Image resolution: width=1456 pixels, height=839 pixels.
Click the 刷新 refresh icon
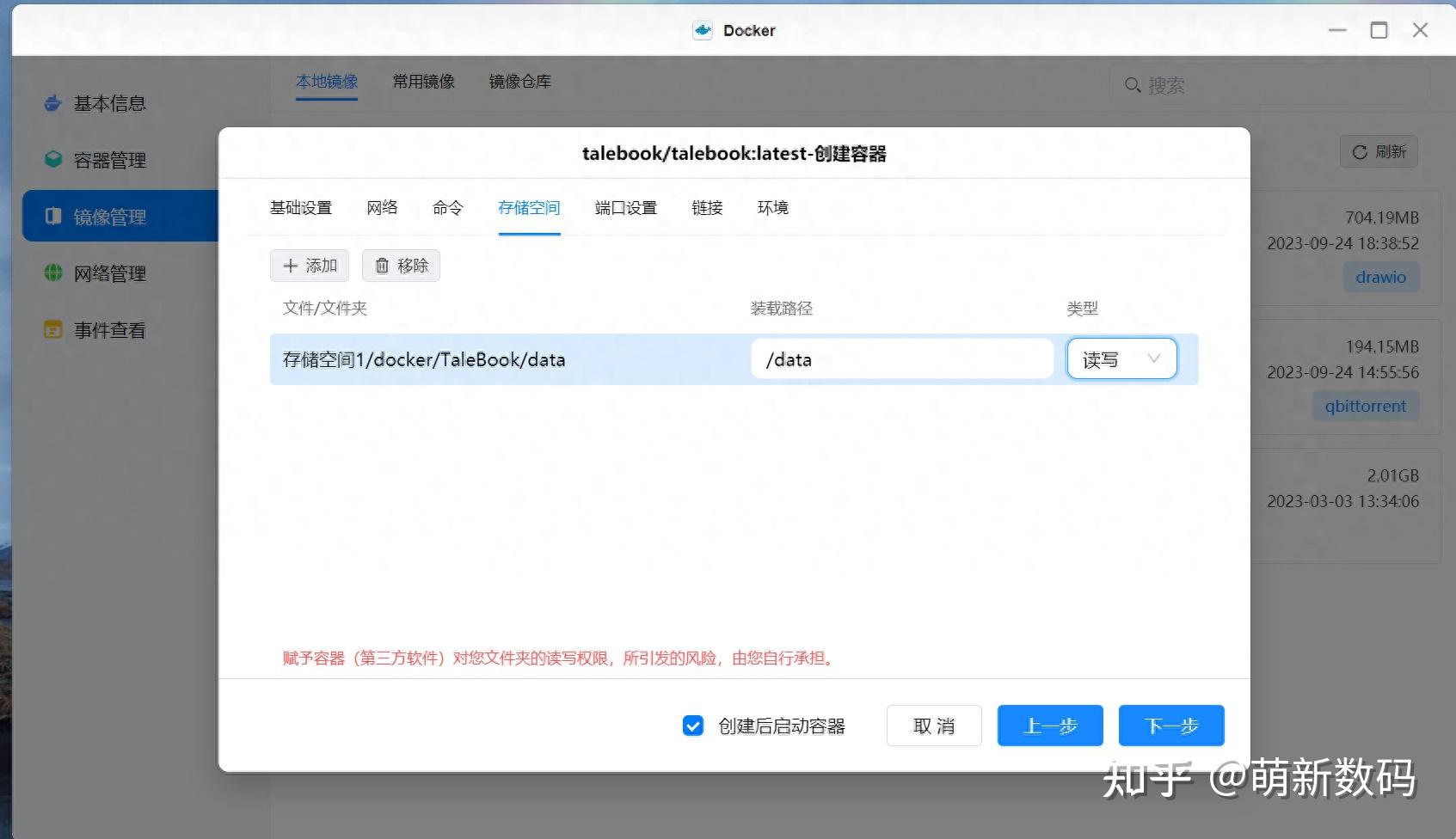point(1361,151)
